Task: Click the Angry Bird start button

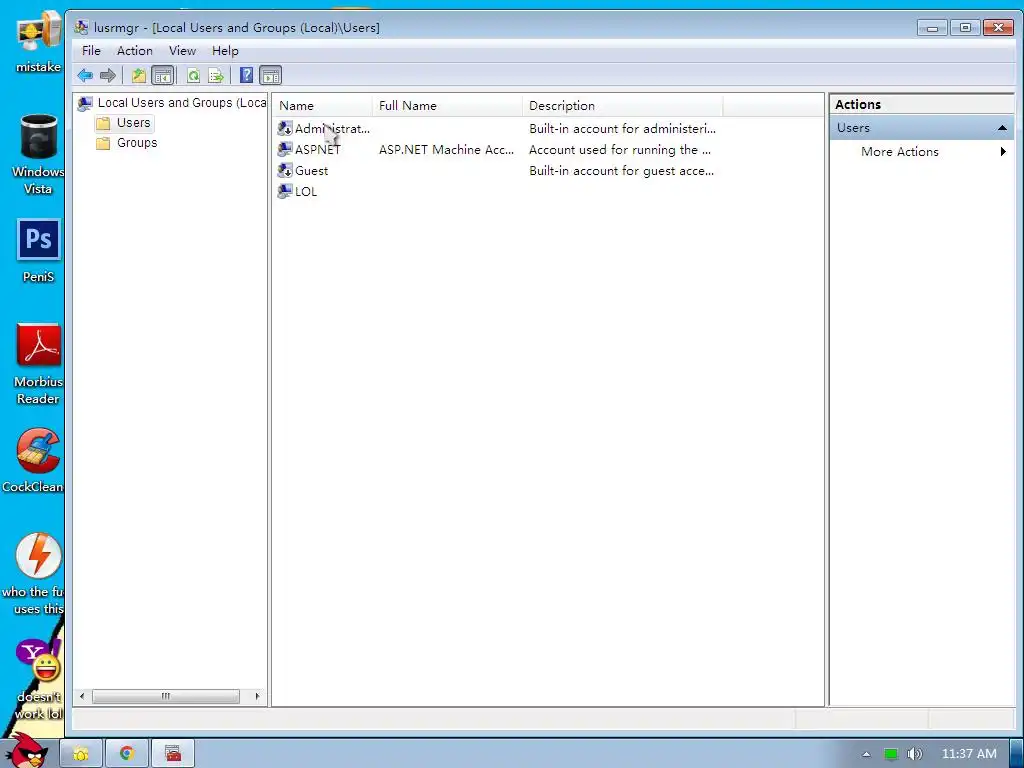Action: [x=27, y=751]
